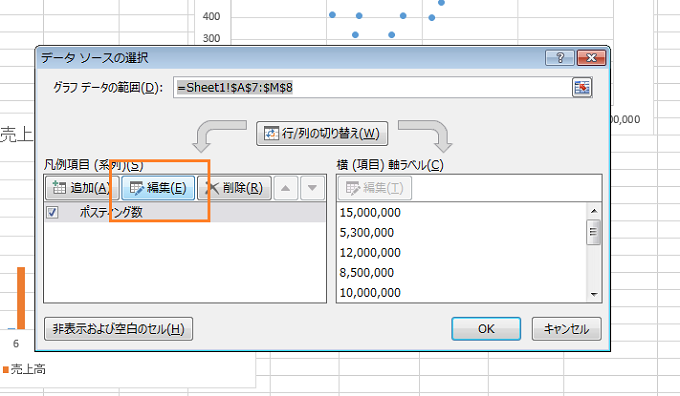
Task: Click the グラフ データの範囲 input field
Action: [x=372, y=88]
